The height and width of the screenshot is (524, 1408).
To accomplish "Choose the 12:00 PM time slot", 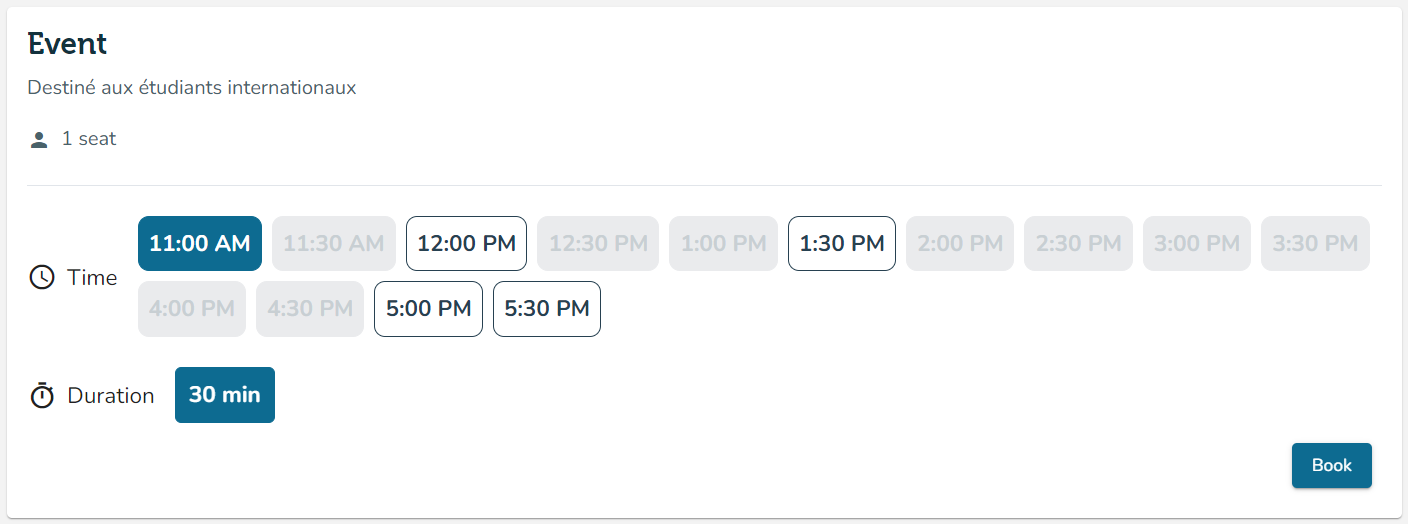I will coord(466,243).
